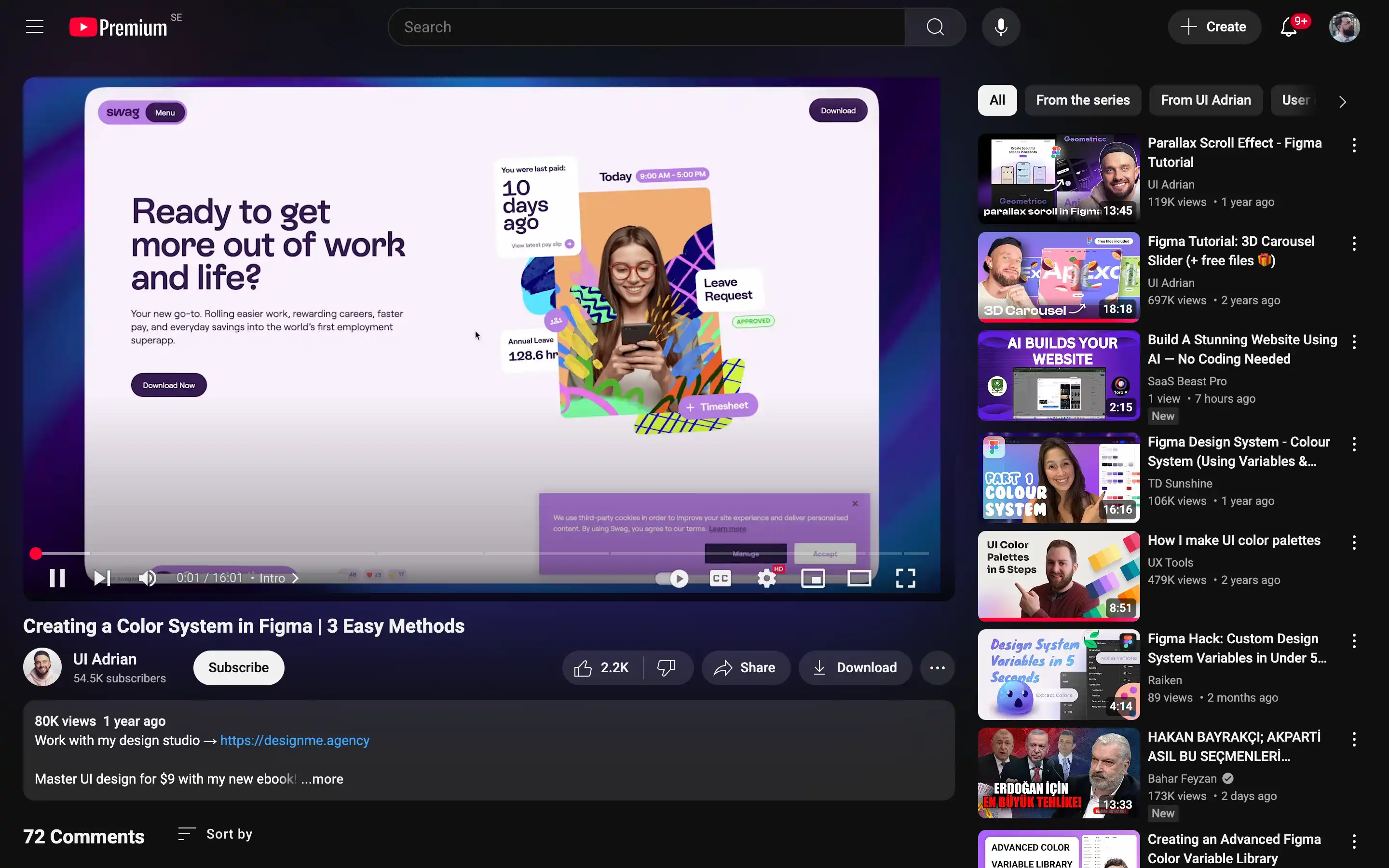Open more actions ellipsis under video
Image resolution: width=1389 pixels, height=868 pixels.
[x=937, y=668]
